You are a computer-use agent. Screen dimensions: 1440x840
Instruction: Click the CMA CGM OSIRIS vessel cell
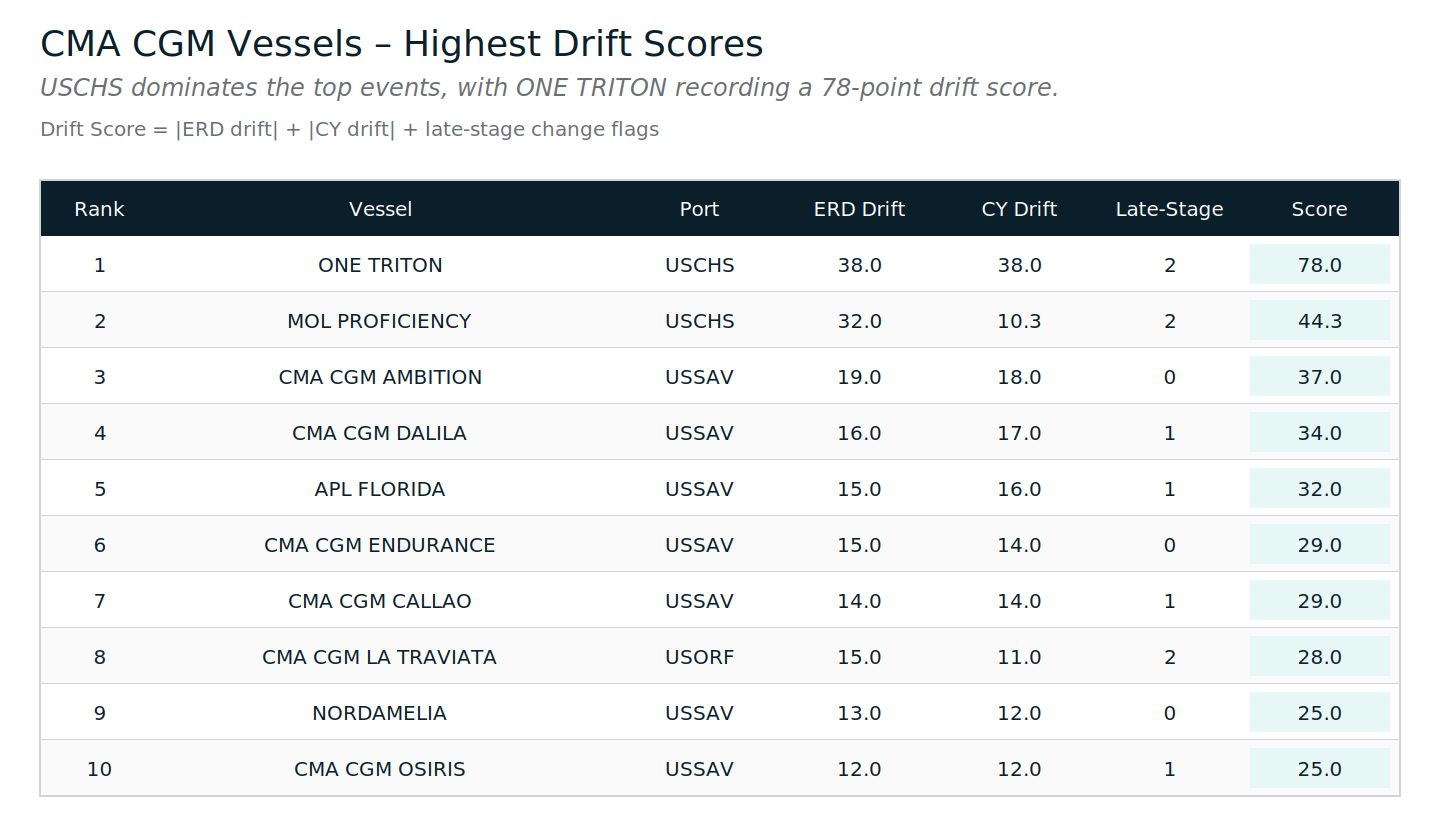click(379, 769)
